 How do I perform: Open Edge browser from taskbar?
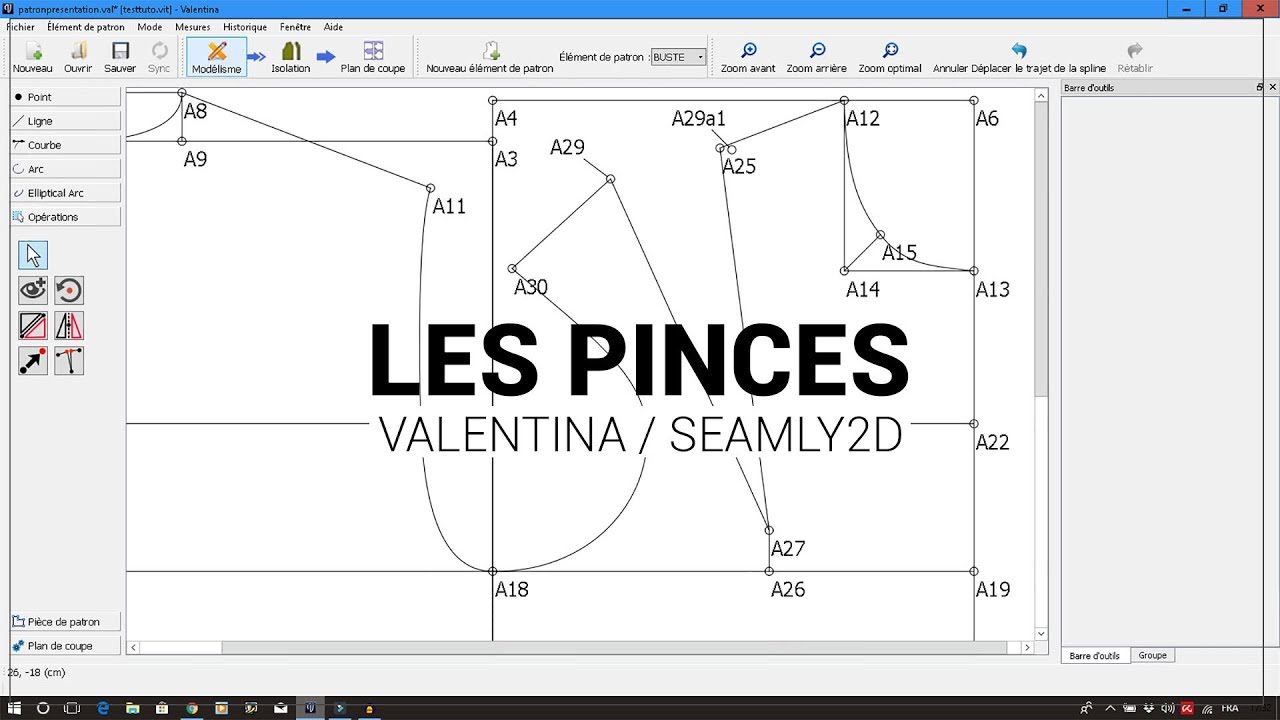point(102,708)
